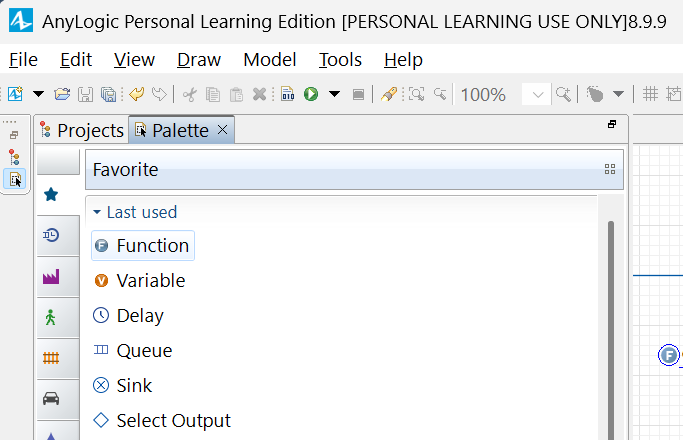683x440 pixels.
Task: Open the View menu
Action: (x=134, y=60)
